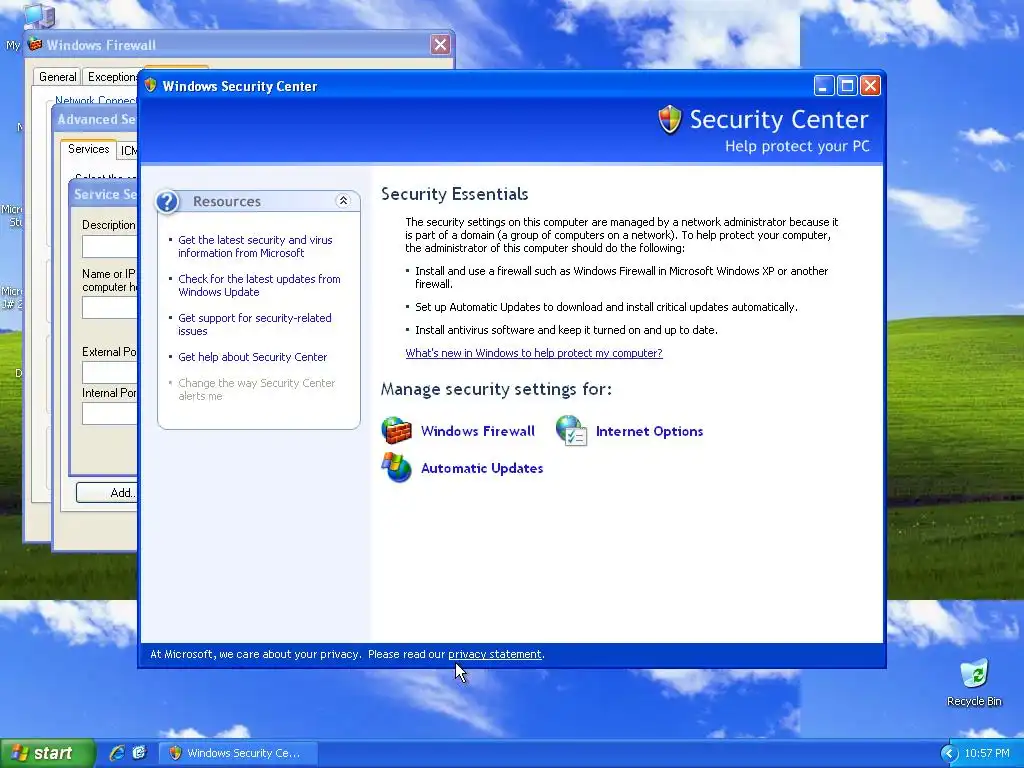Check for latest updates from Windows Update
The height and width of the screenshot is (768, 1024).
click(259, 285)
